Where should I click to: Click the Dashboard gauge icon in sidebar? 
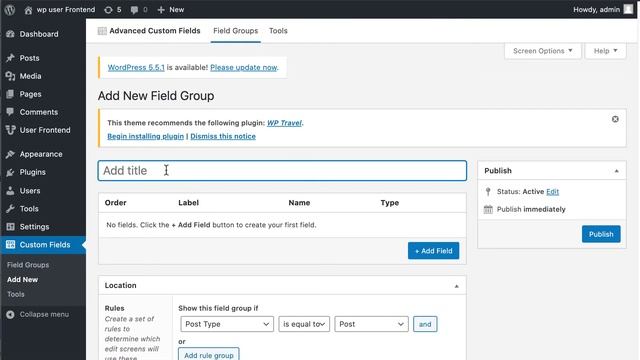tap(11, 34)
